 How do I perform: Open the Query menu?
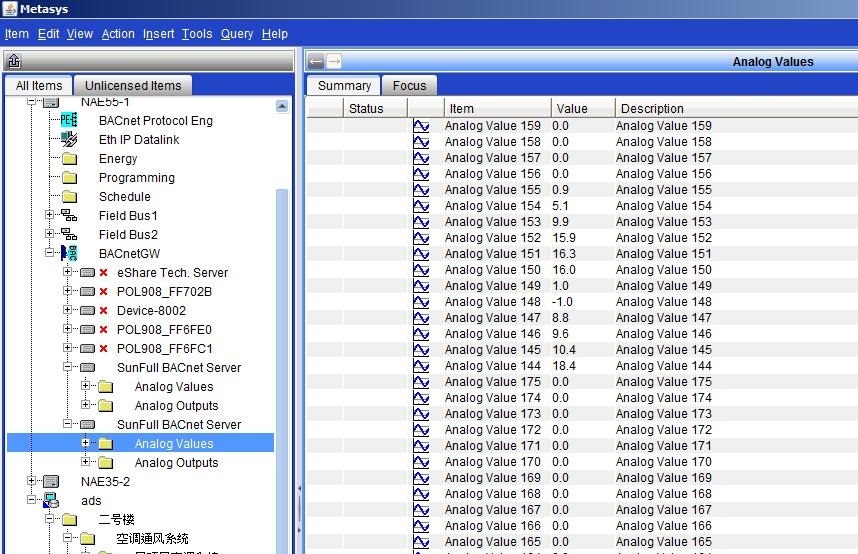click(x=237, y=34)
